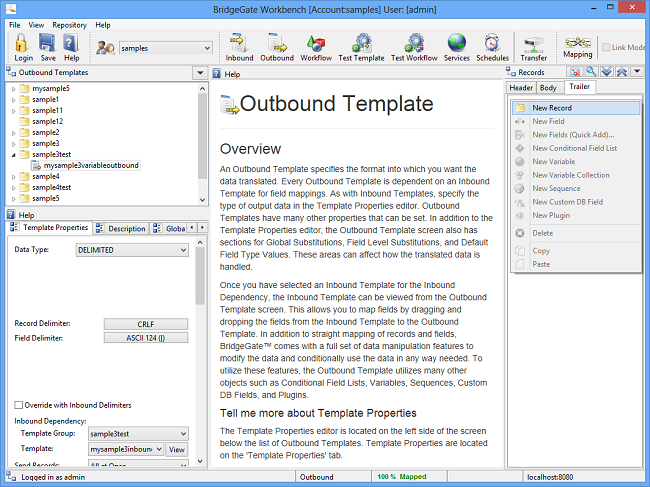Collapse the sample3test folder
650x487 pixels.
click(x=14, y=155)
